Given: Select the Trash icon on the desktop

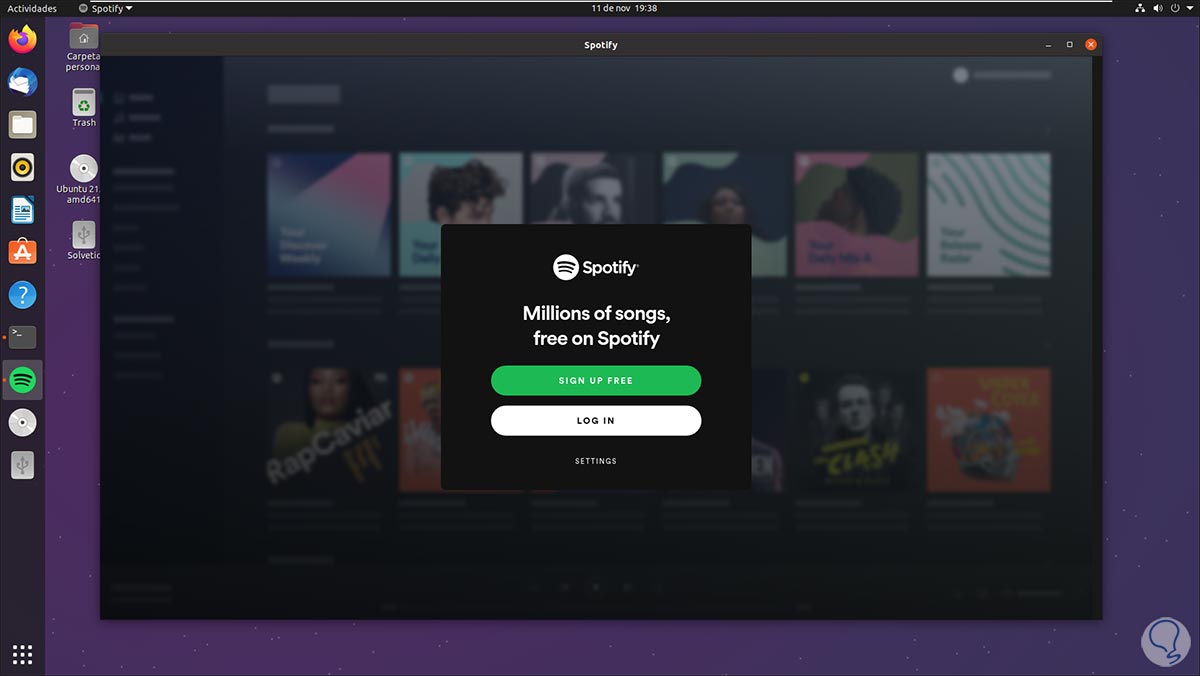Looking at the screenshot, I should (x=84, y=108).
